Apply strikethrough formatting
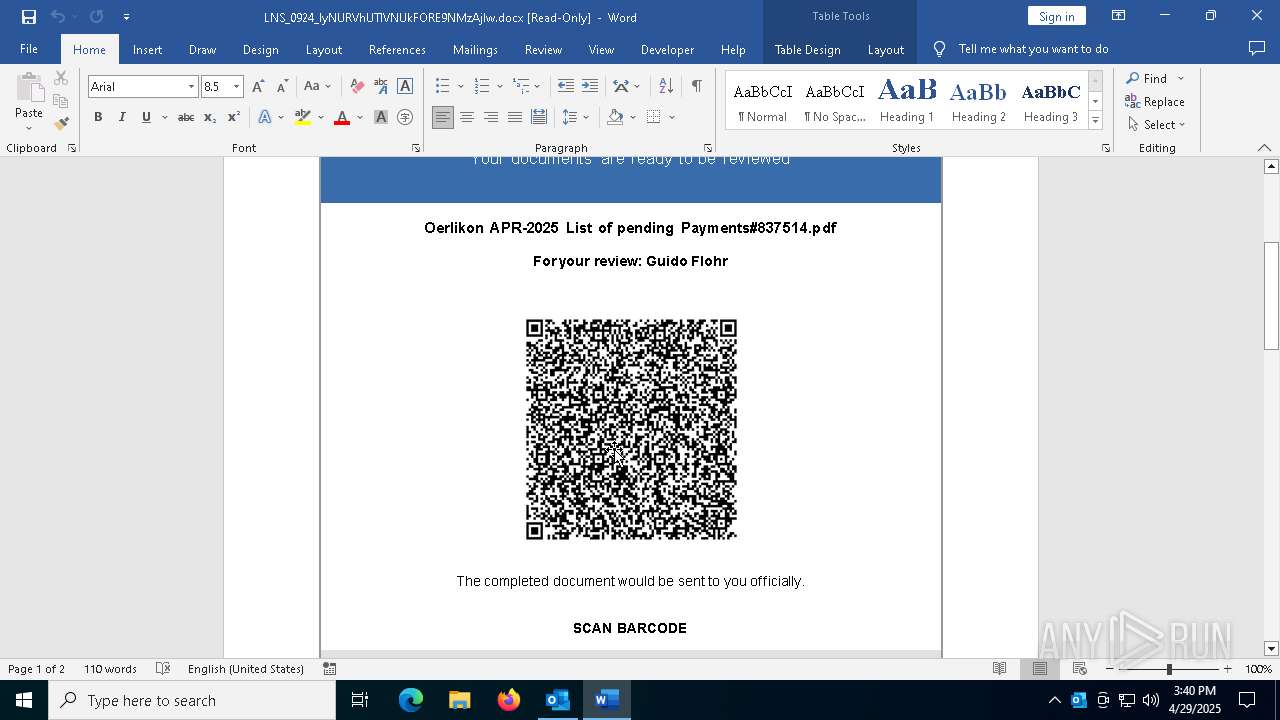1280x720 pixels. pos(185,117)
